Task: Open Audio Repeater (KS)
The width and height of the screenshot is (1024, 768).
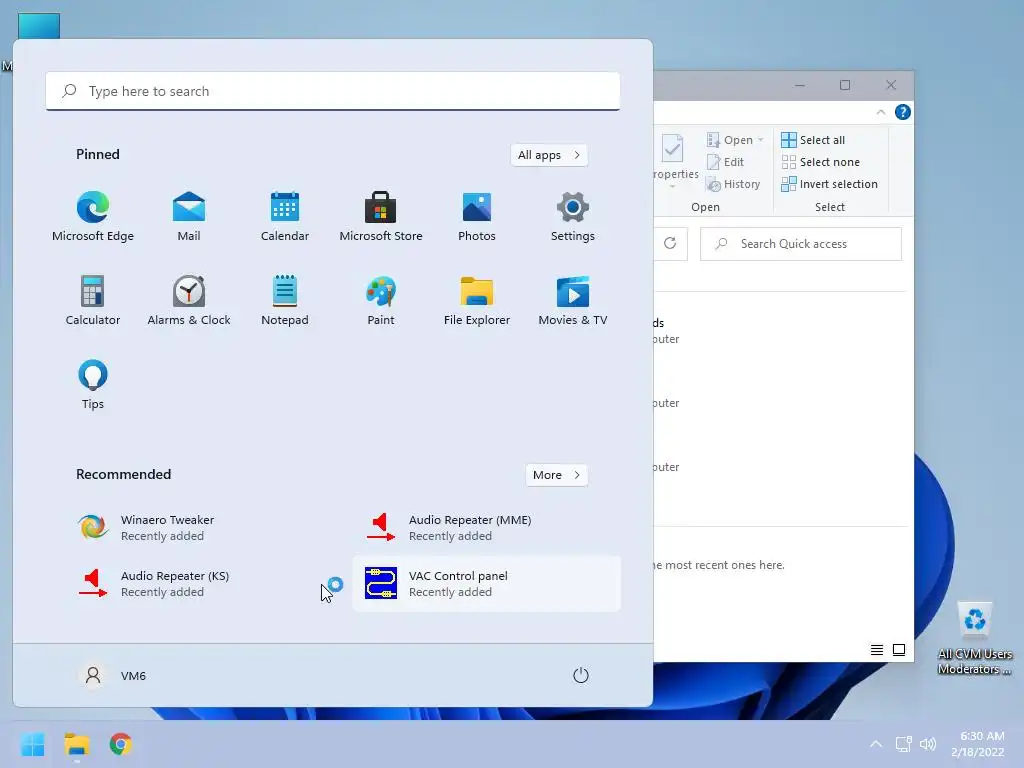Action: pyautogui.click(x=199, y=584)
